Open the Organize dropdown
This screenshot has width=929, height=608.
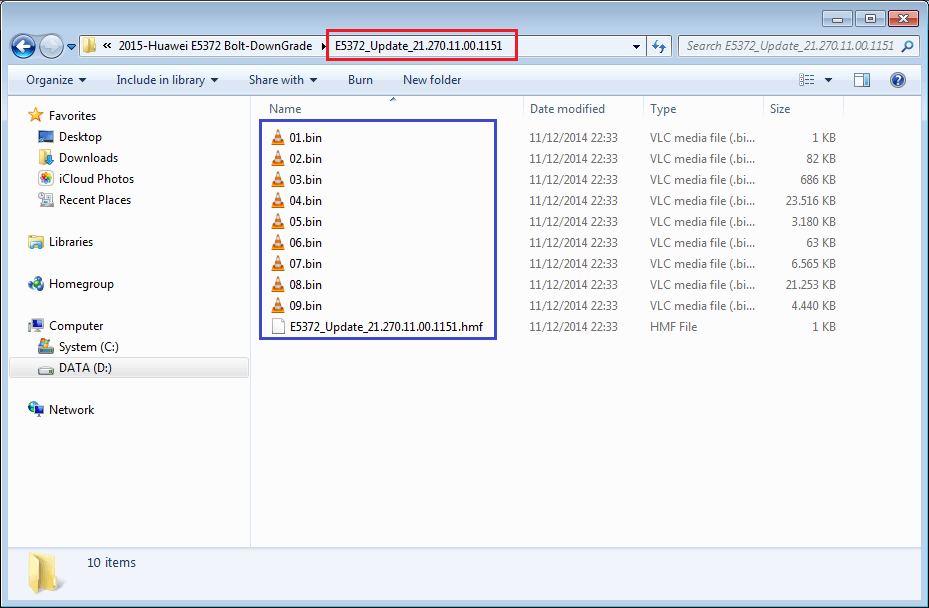tap(50, 79)
